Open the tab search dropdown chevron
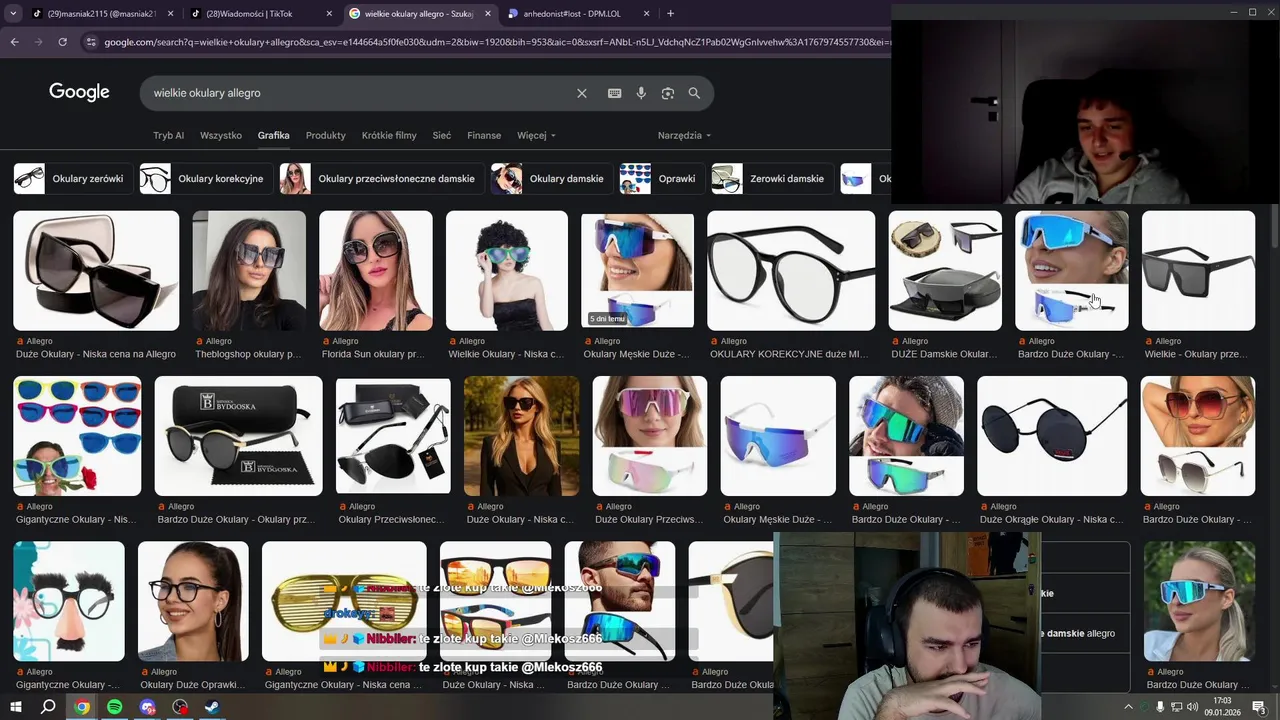This screenshot has height=720, width=1280. (x=14, y=14)
